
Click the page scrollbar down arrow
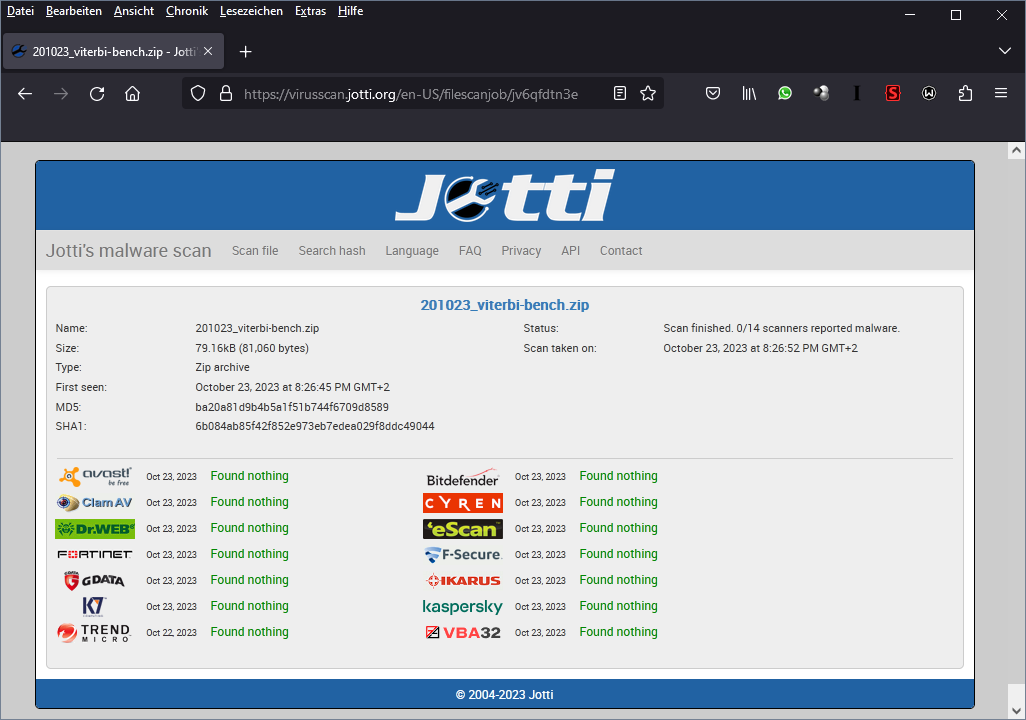click(x=1016, y=710)
